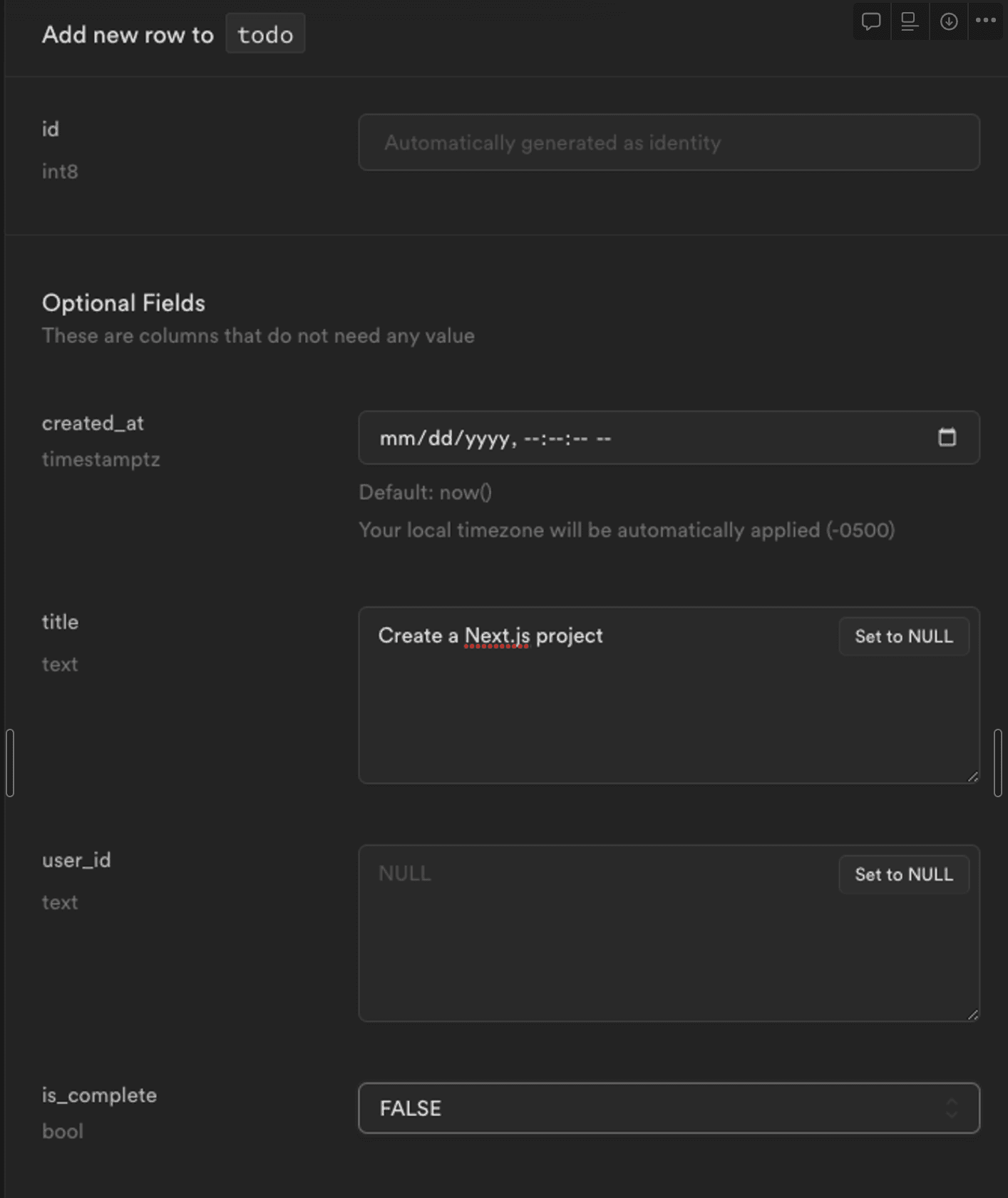
Task: Open the three-dots more options menu
Action: (986, 21)
